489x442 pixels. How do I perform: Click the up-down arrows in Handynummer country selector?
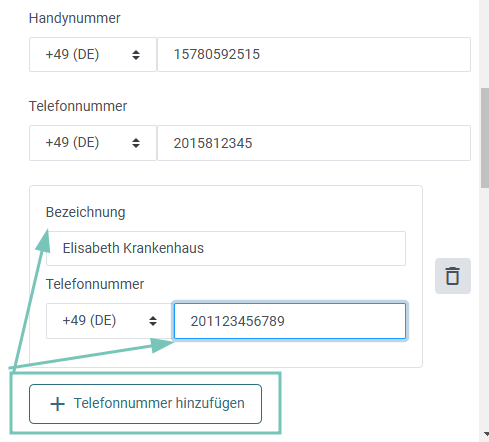click(136, 55)
